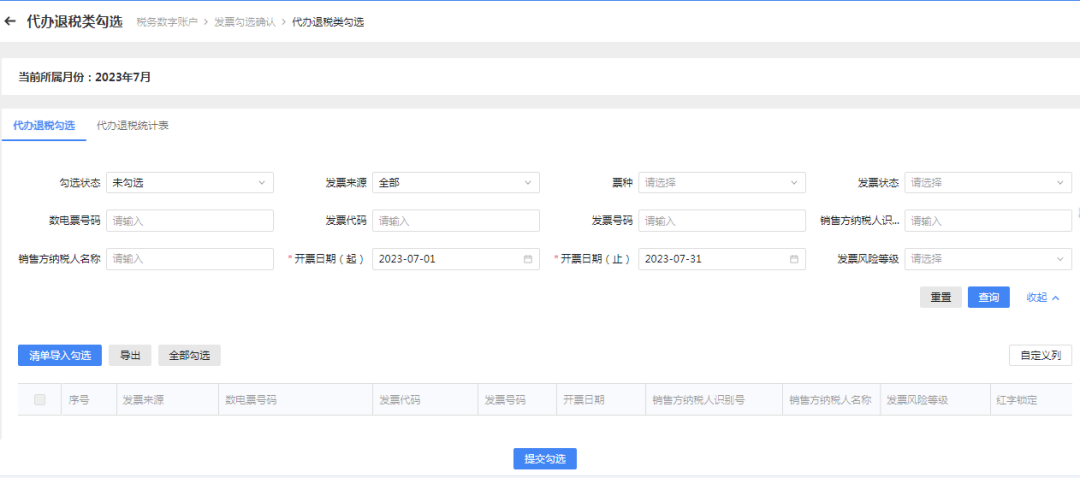Click the 数电票号码 input field
The height and width of the screenshot is (478, 1080).
coord(189,221)
